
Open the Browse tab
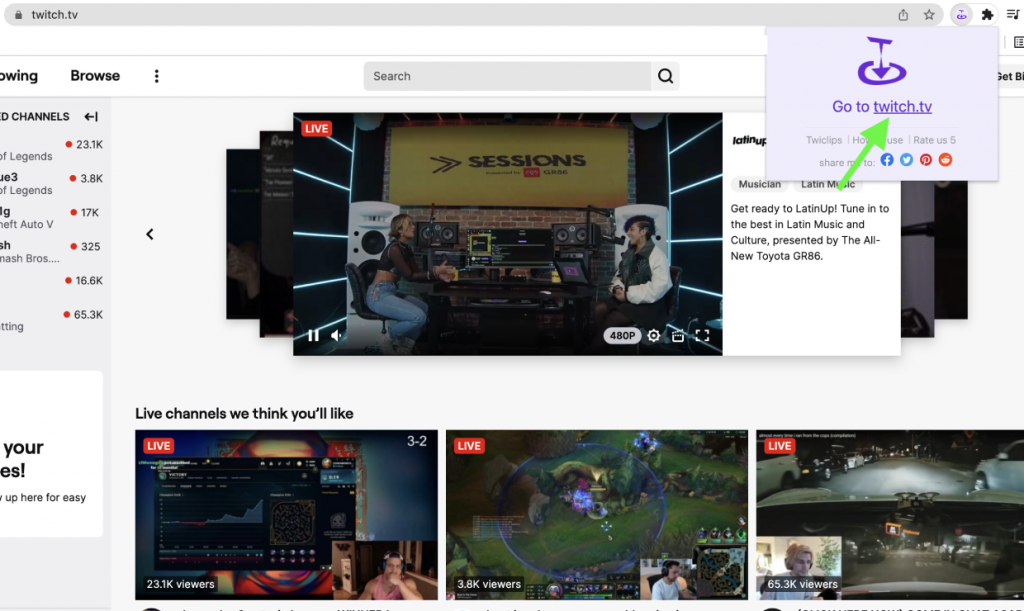(x=95, y=76)
